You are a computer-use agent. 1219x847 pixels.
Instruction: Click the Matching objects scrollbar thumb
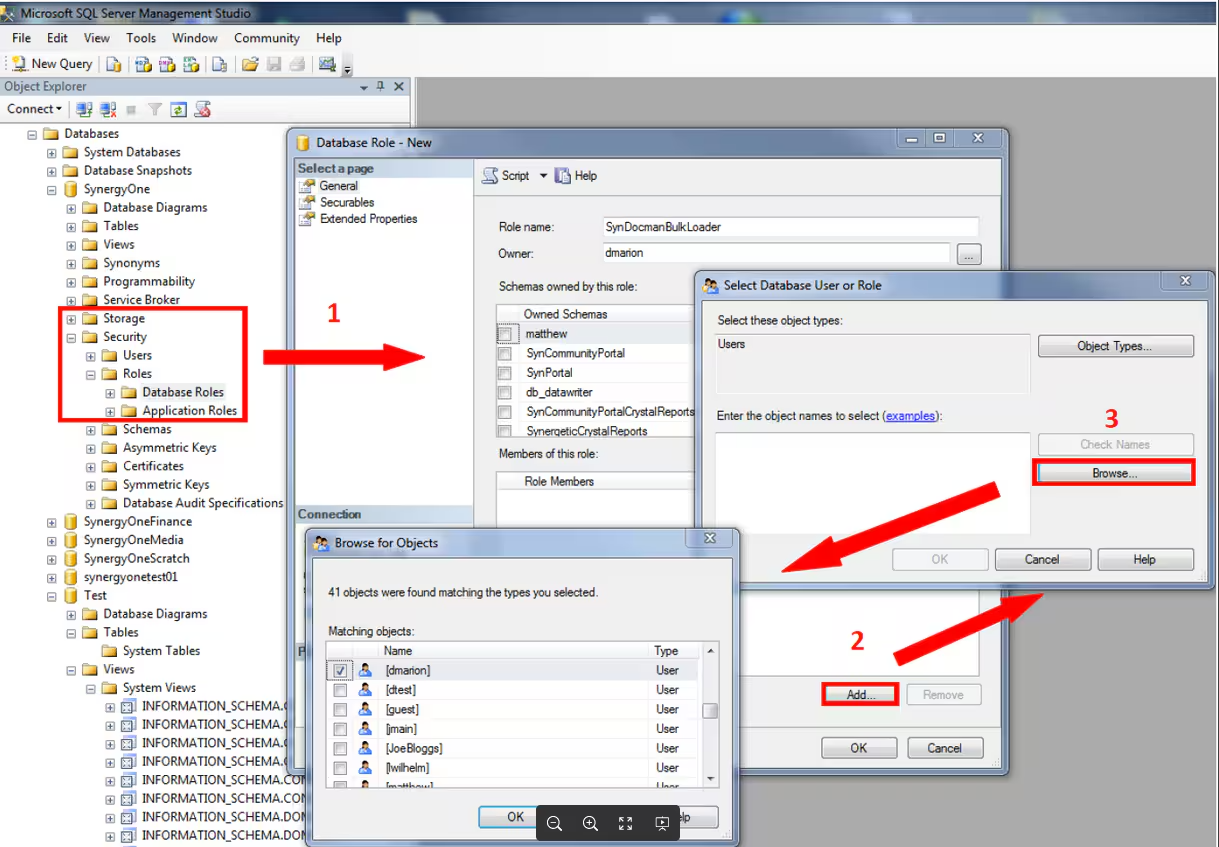pyautogui.click(x=710, y=711)
